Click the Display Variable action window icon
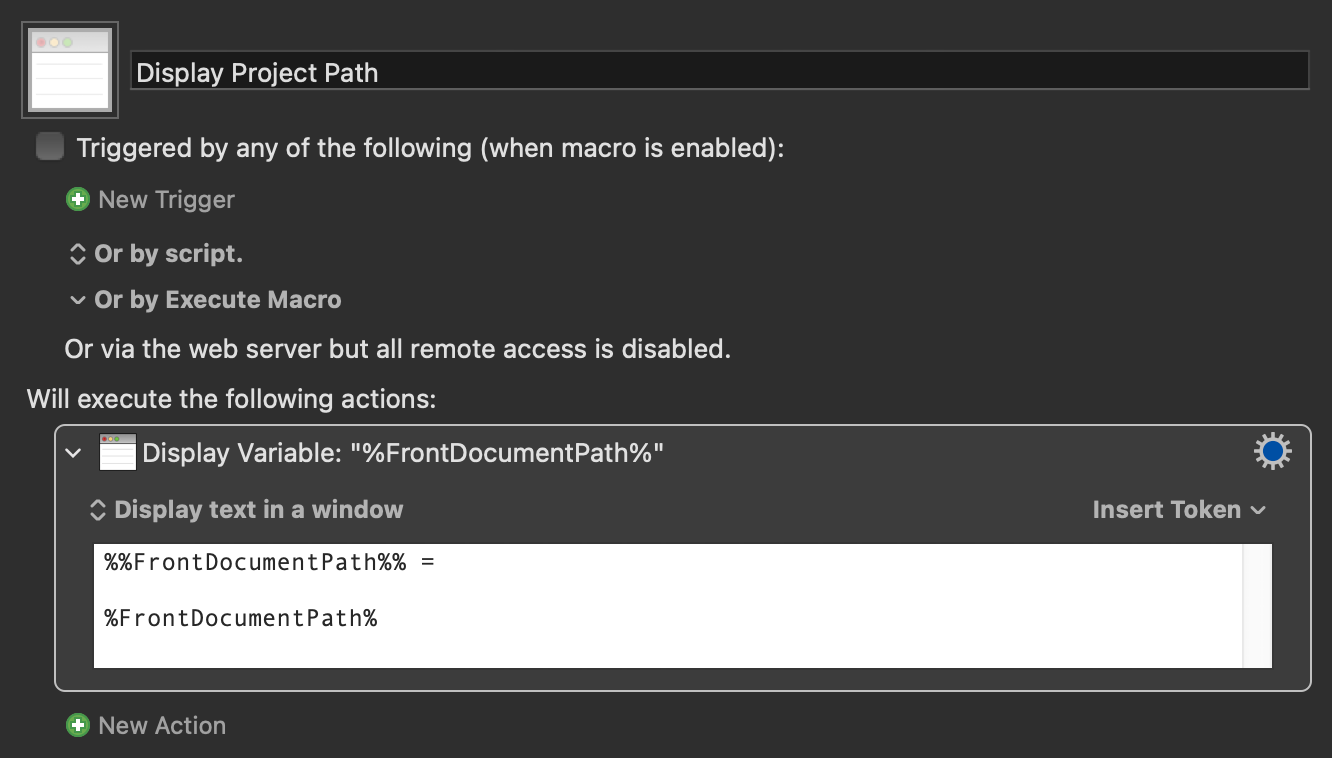The height and width of the screenshot is (758, 1332). [x=117, y=453]
